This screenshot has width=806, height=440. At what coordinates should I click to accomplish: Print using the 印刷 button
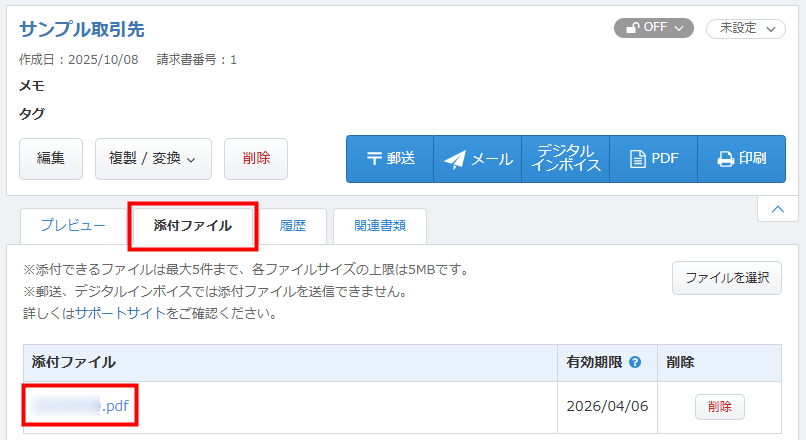(741, 159)
